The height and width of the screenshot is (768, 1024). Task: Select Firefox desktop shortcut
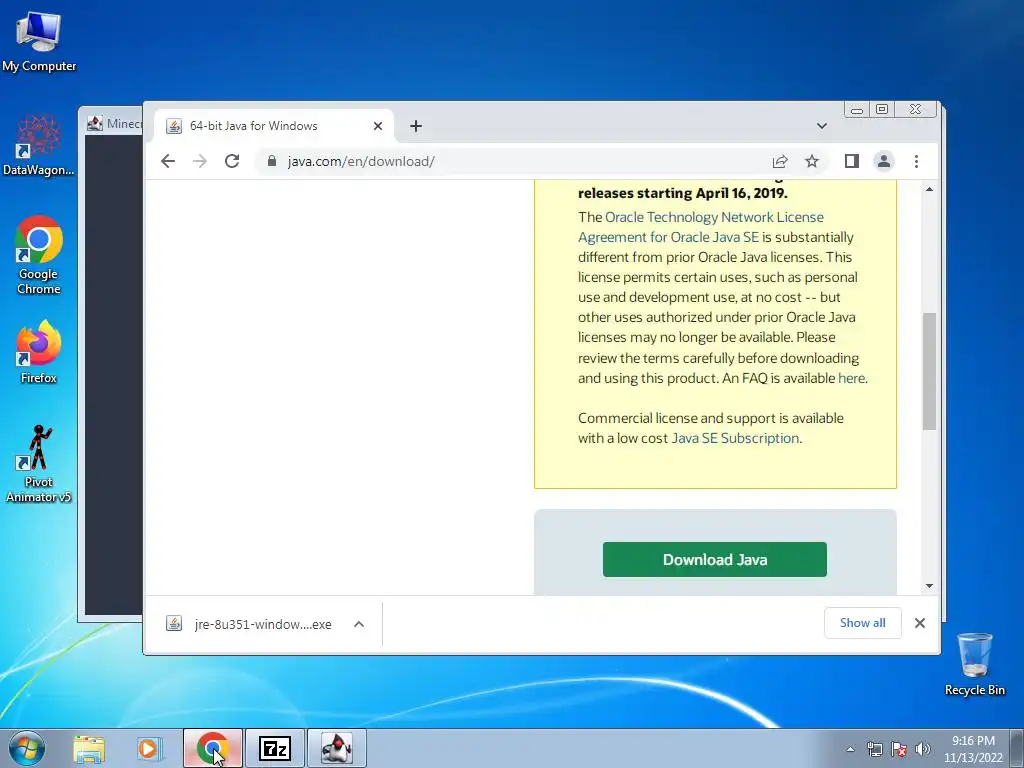point(39,352)
